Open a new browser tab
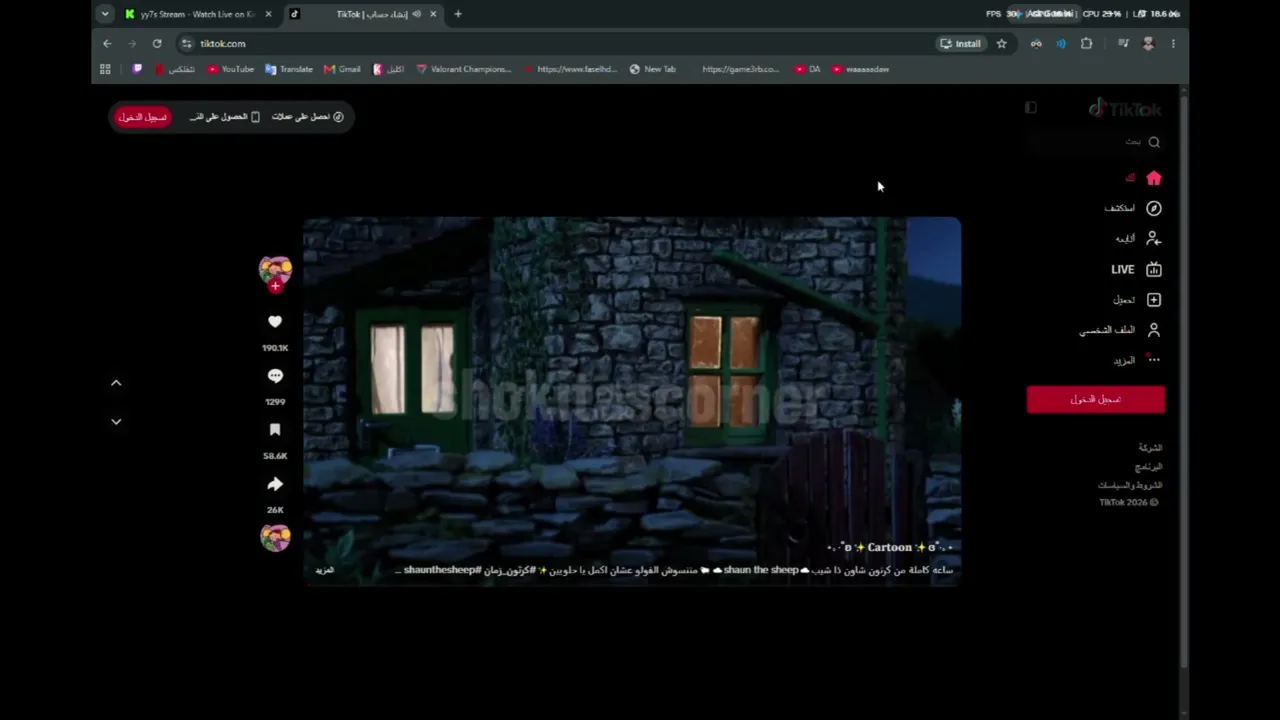Image resolution: width=1280 pixels, height=720 pixels. (458, 14)
